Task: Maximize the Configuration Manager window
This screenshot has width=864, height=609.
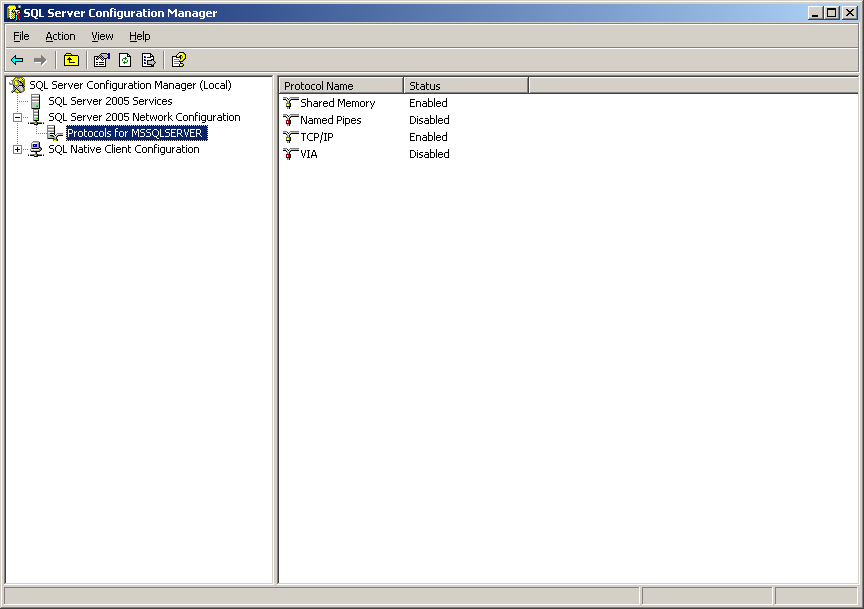Action: (x=832, y=13)
